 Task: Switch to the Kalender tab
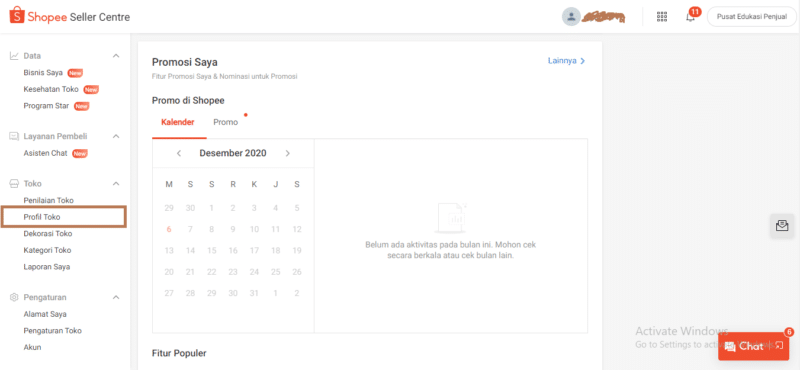(178, 122)
